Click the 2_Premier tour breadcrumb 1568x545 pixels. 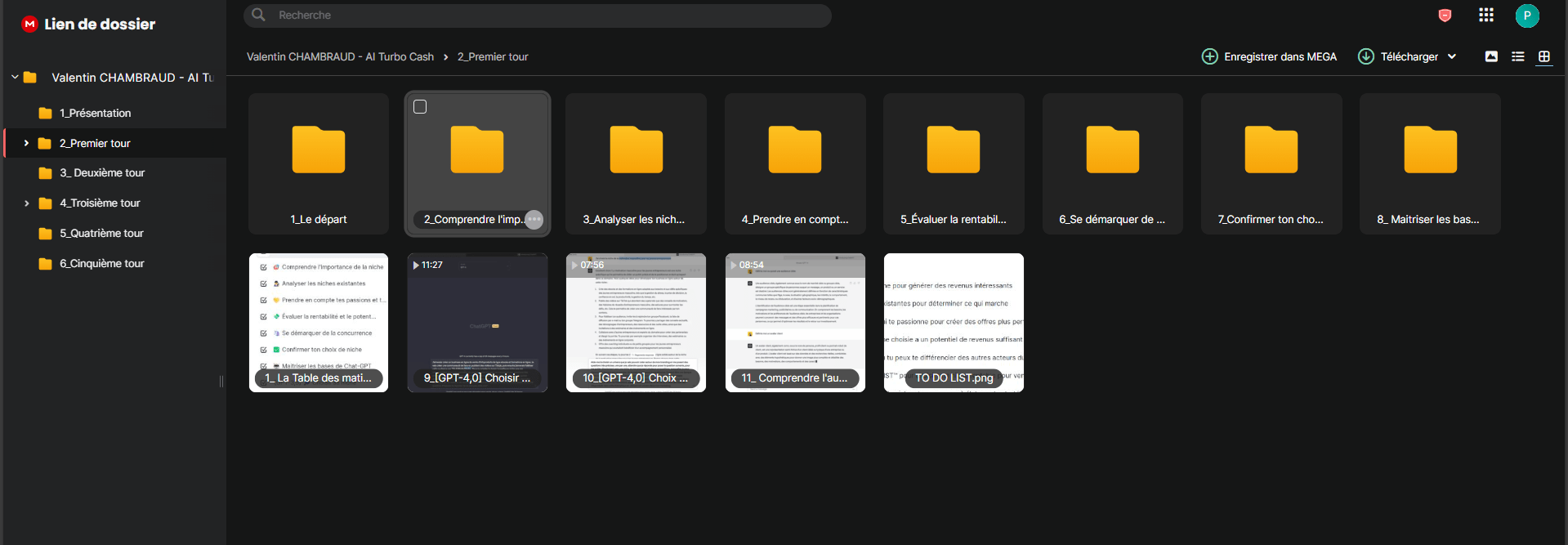[493, 56]
